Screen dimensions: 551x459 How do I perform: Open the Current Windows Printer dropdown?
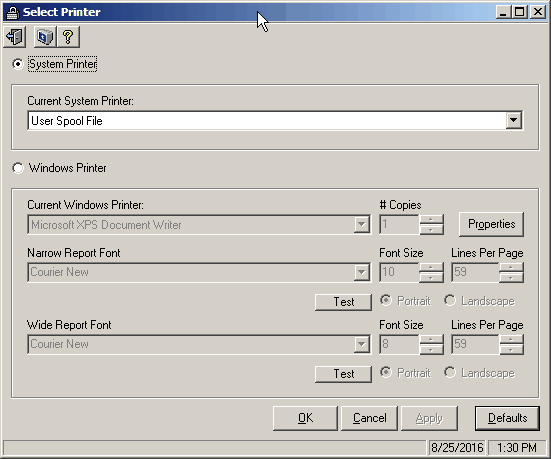[x=361, y=225]
